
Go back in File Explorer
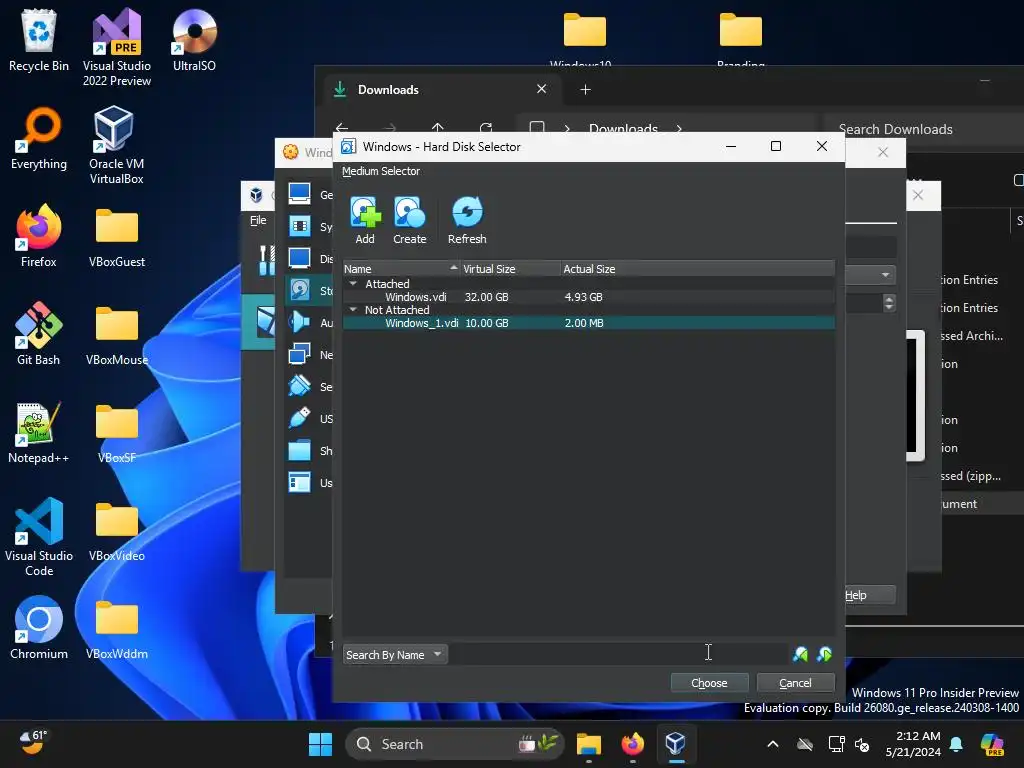pyautogui.click(x=342, y=128)
